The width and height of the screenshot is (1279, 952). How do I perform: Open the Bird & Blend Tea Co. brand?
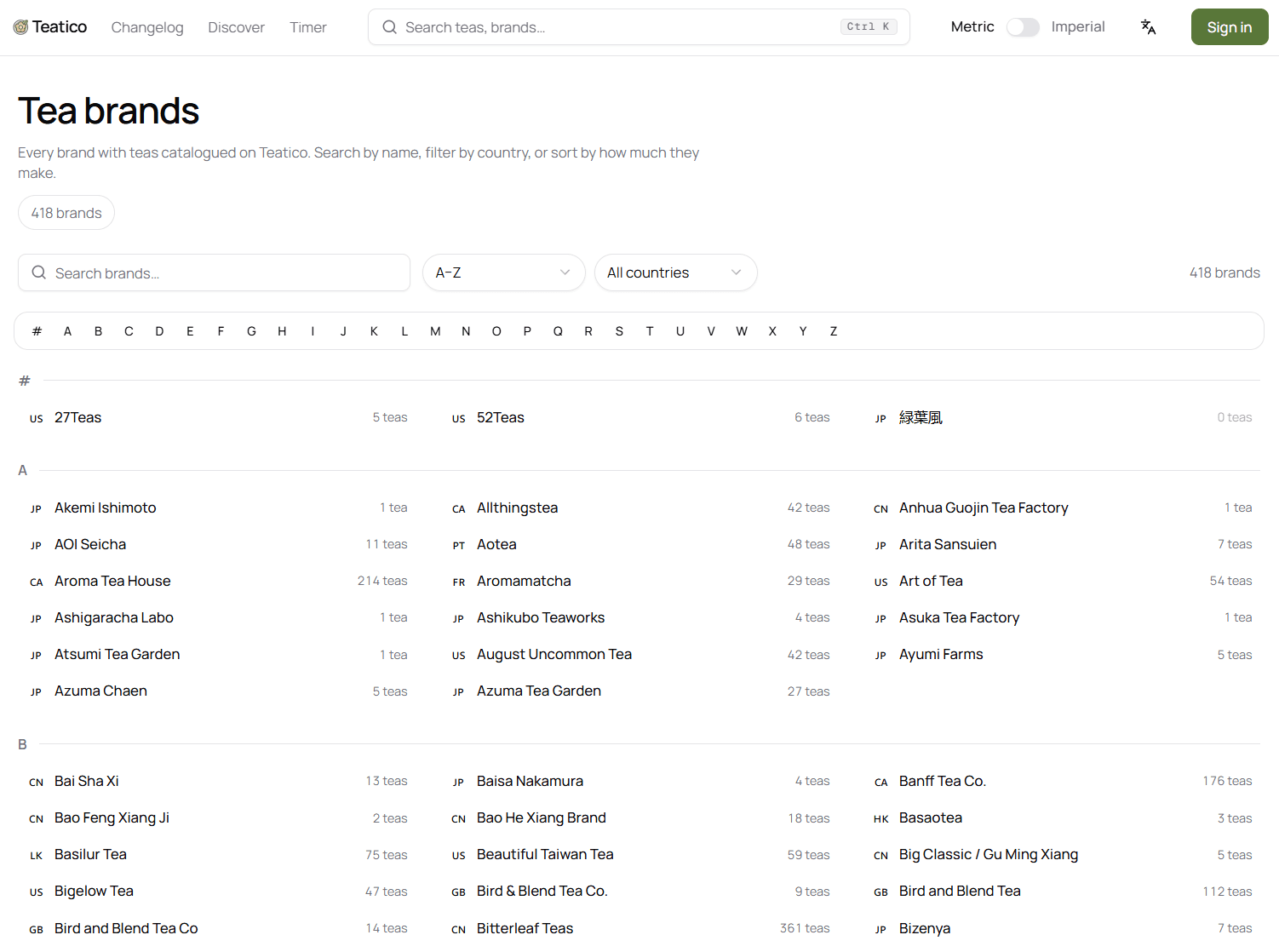click(640, 892)
